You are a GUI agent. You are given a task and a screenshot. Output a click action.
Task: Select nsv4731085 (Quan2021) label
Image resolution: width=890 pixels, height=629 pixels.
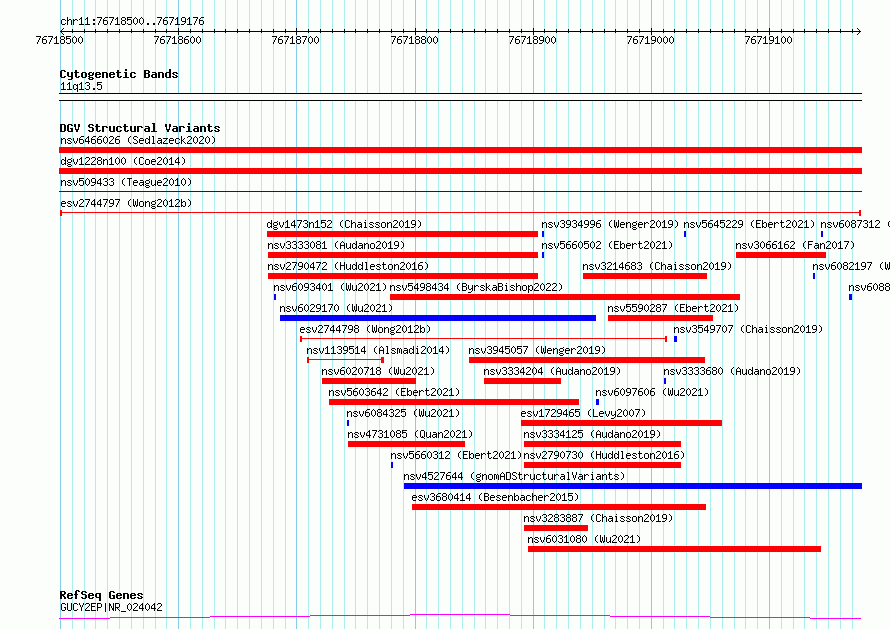[x=410, y=434]
